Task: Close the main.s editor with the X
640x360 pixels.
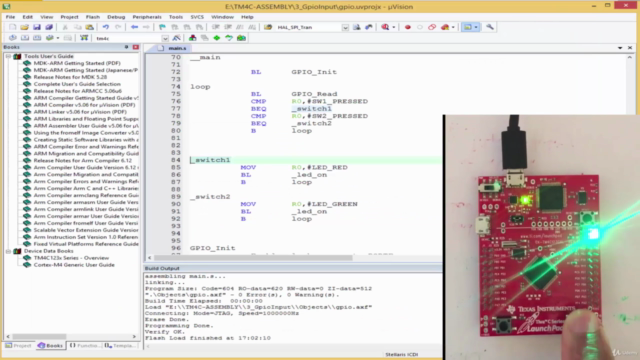Action: [x=630, y=48]
